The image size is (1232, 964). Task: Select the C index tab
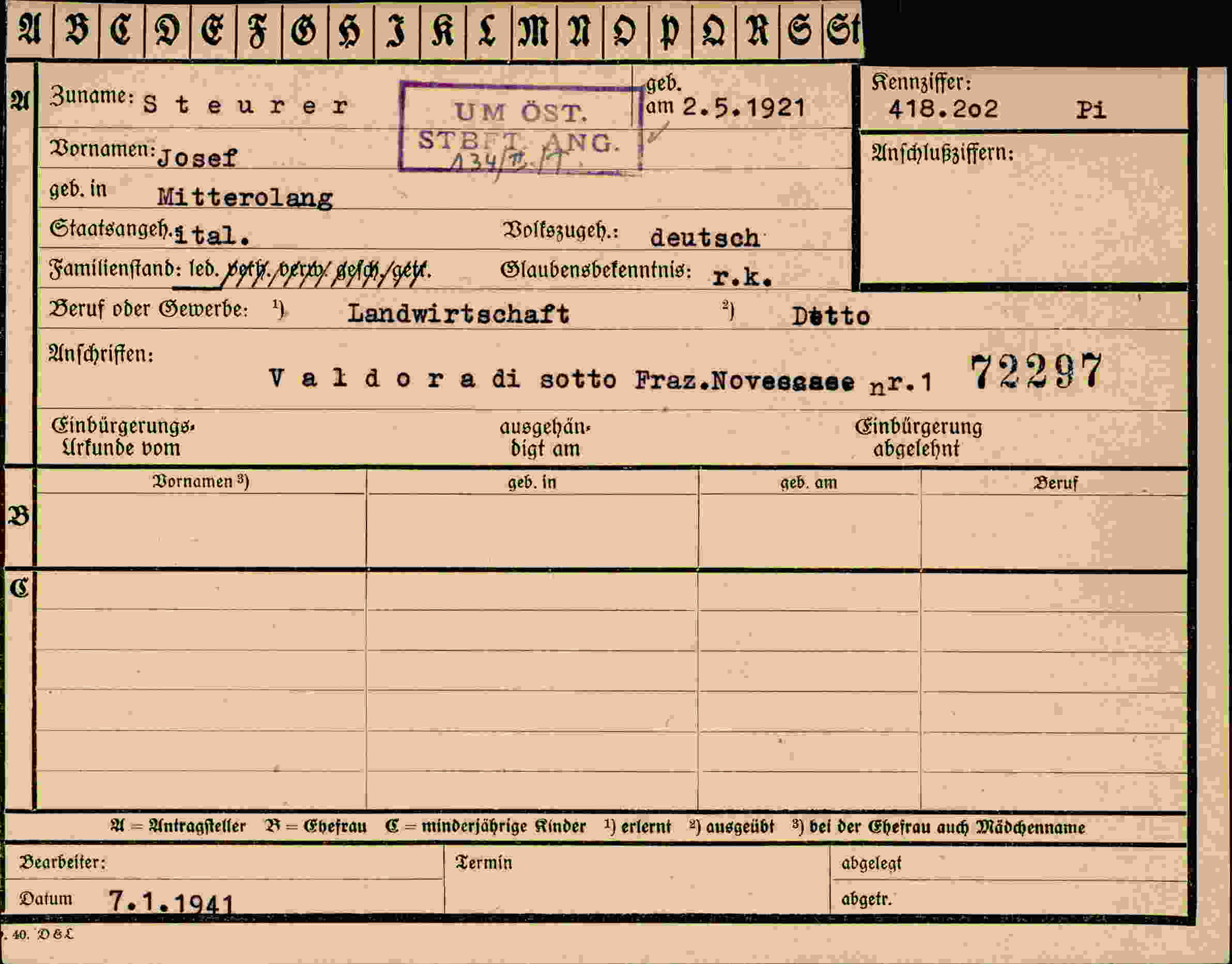122,30
